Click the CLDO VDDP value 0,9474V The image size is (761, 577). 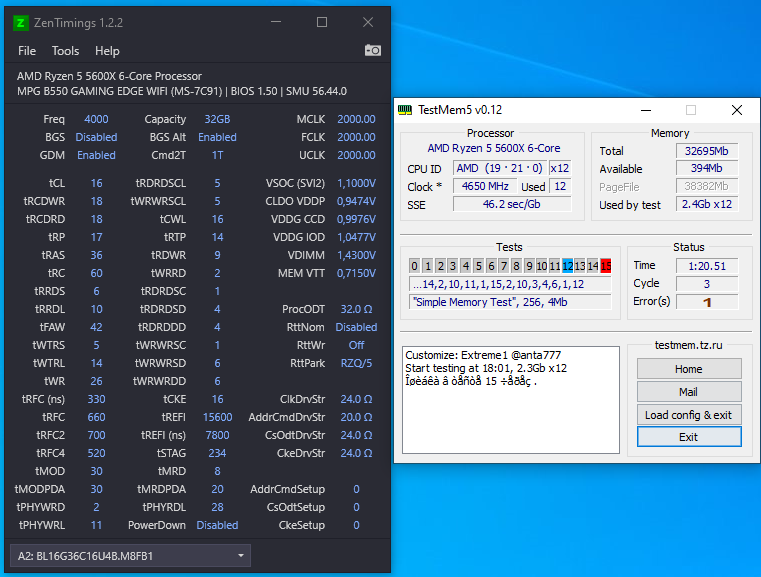coord(356,201)
